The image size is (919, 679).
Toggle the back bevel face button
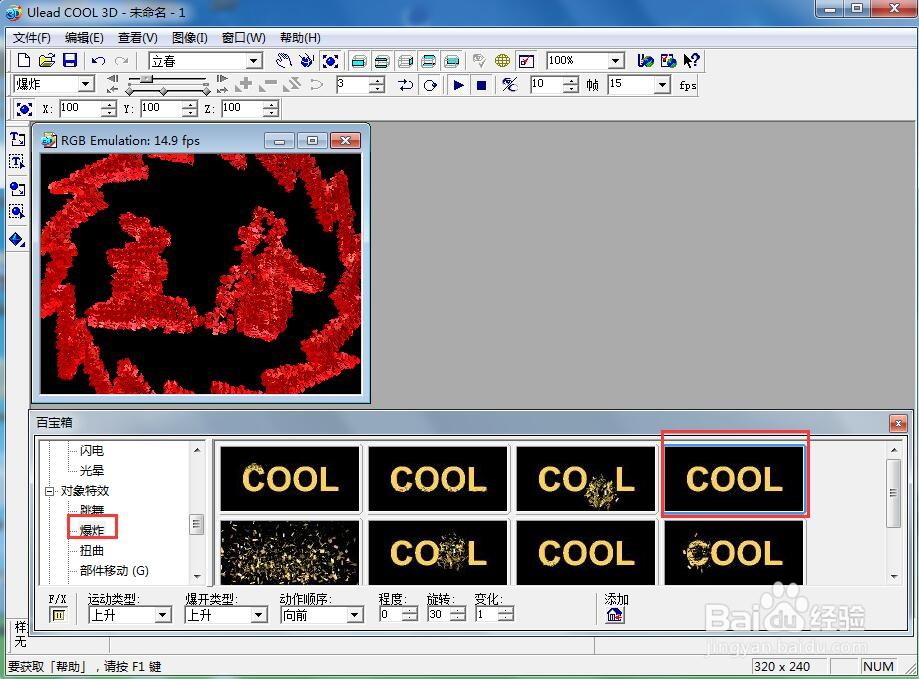(x=428, y=60)
